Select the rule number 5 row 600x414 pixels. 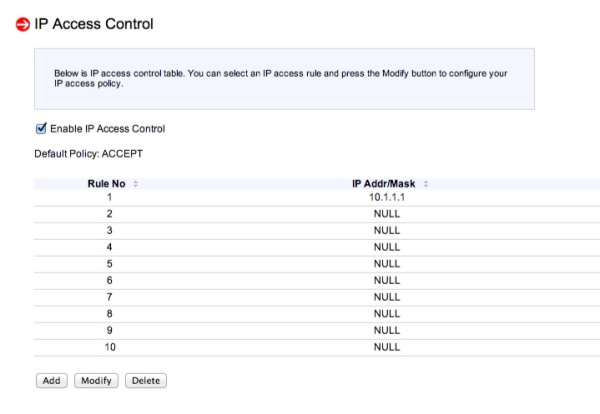317,264
